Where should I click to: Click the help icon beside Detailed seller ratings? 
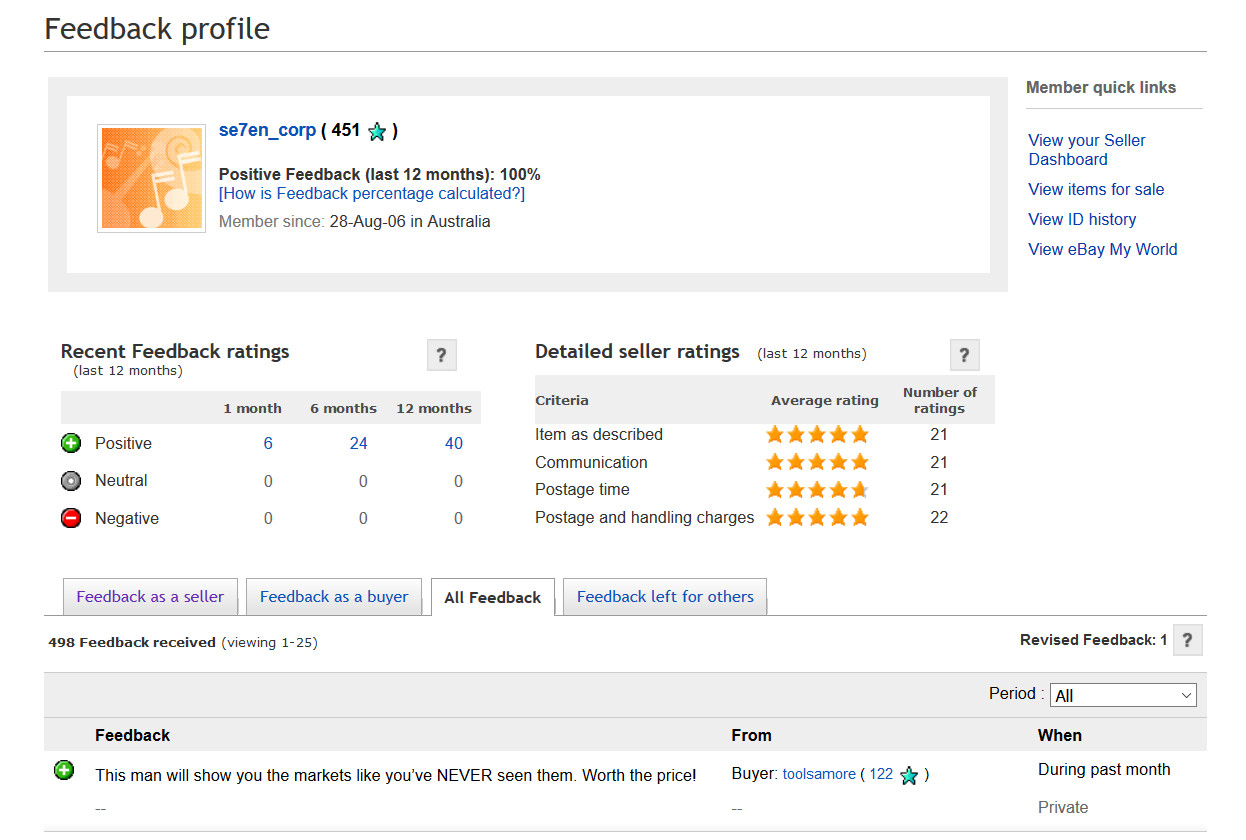(x=964, y=355)
